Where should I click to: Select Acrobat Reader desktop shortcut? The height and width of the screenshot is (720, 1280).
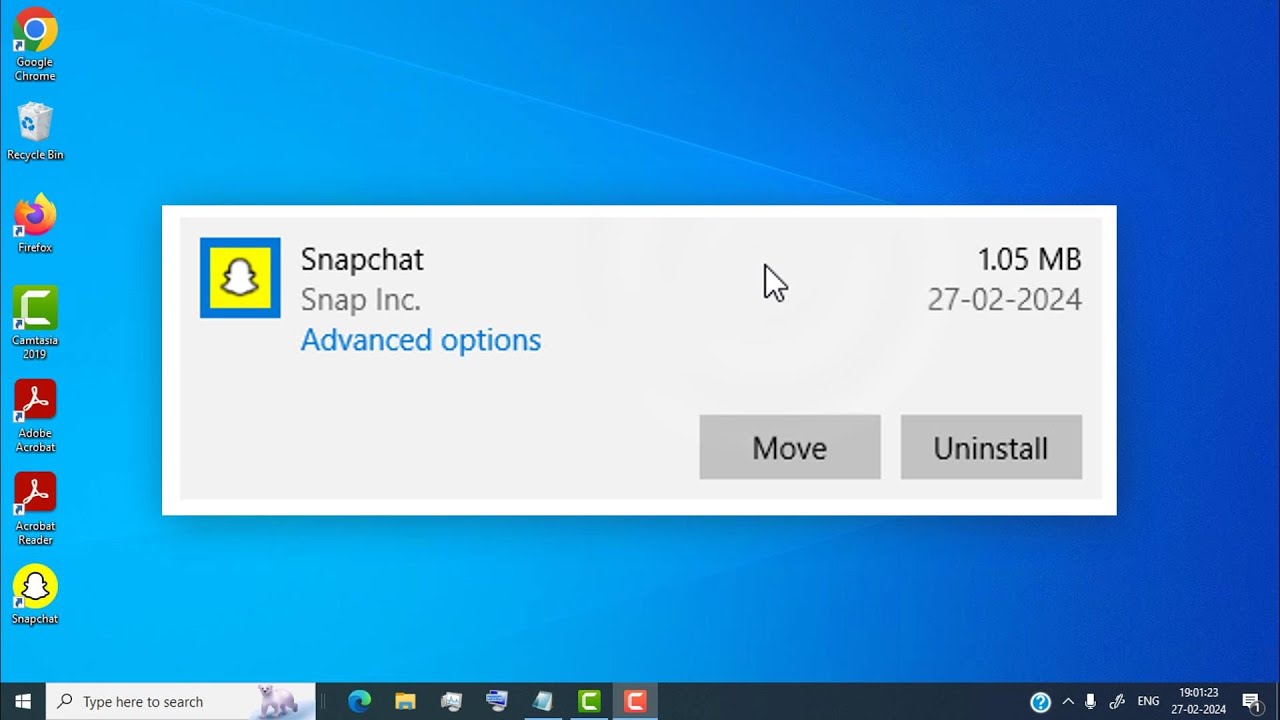(x=35, y=509)
